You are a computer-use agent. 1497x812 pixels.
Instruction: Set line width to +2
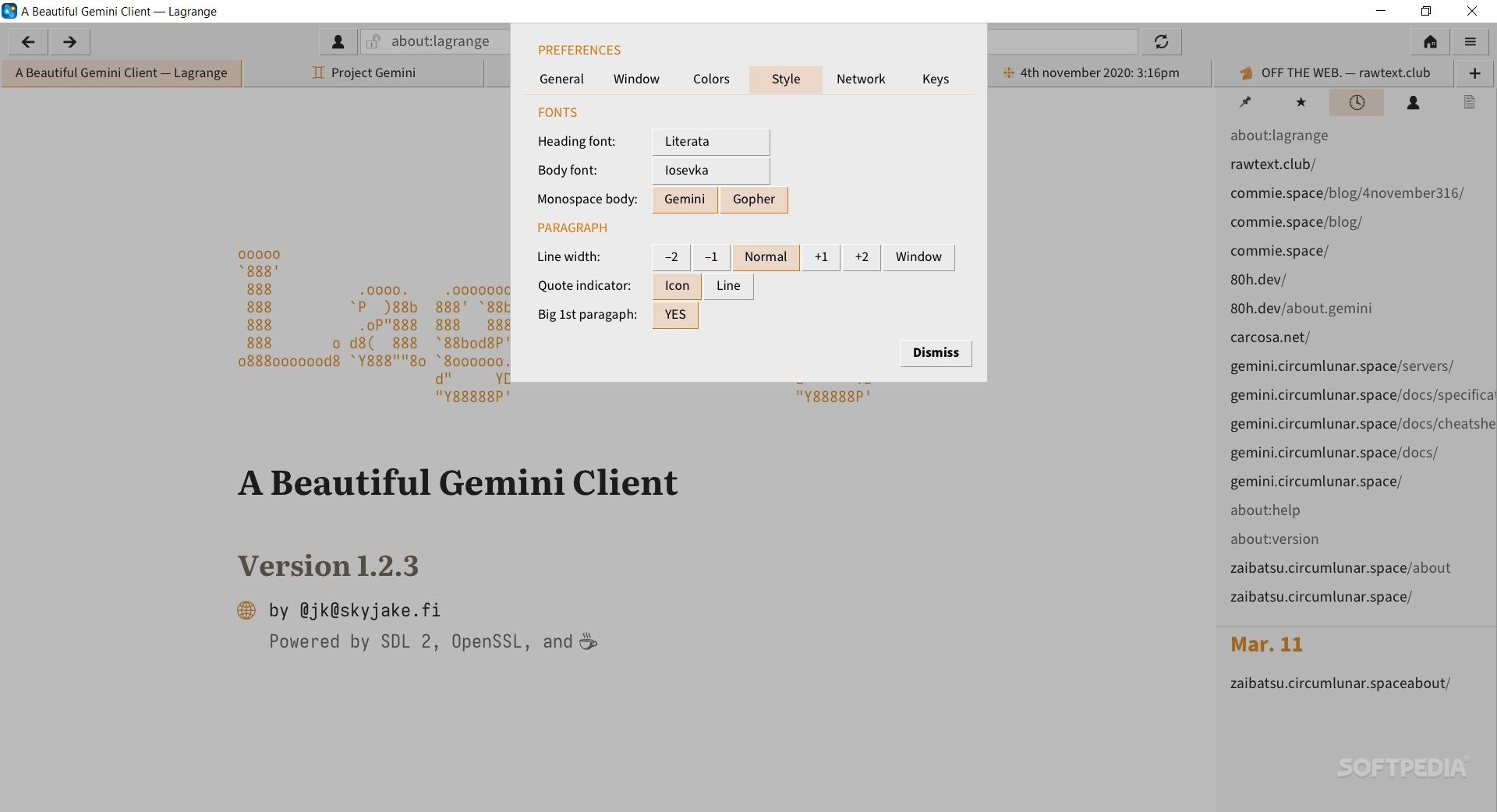[x=862, y=257]
